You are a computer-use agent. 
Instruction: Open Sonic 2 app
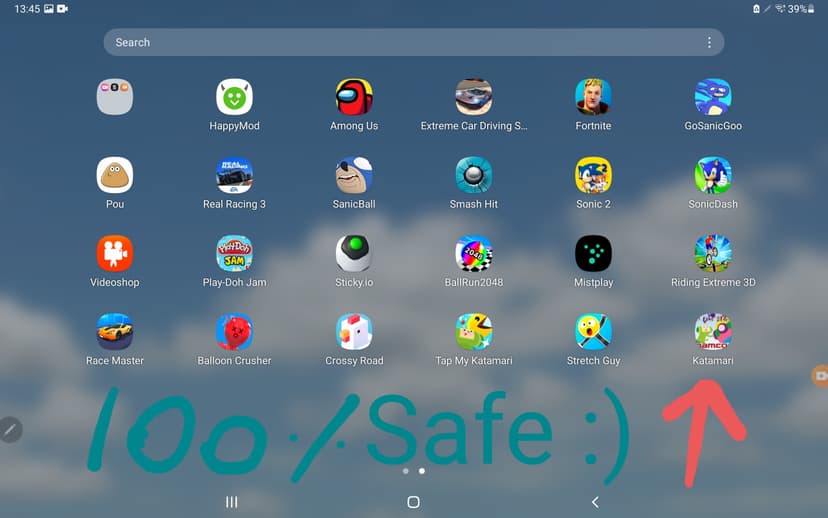pyautogui.click(x=593, y=175)
